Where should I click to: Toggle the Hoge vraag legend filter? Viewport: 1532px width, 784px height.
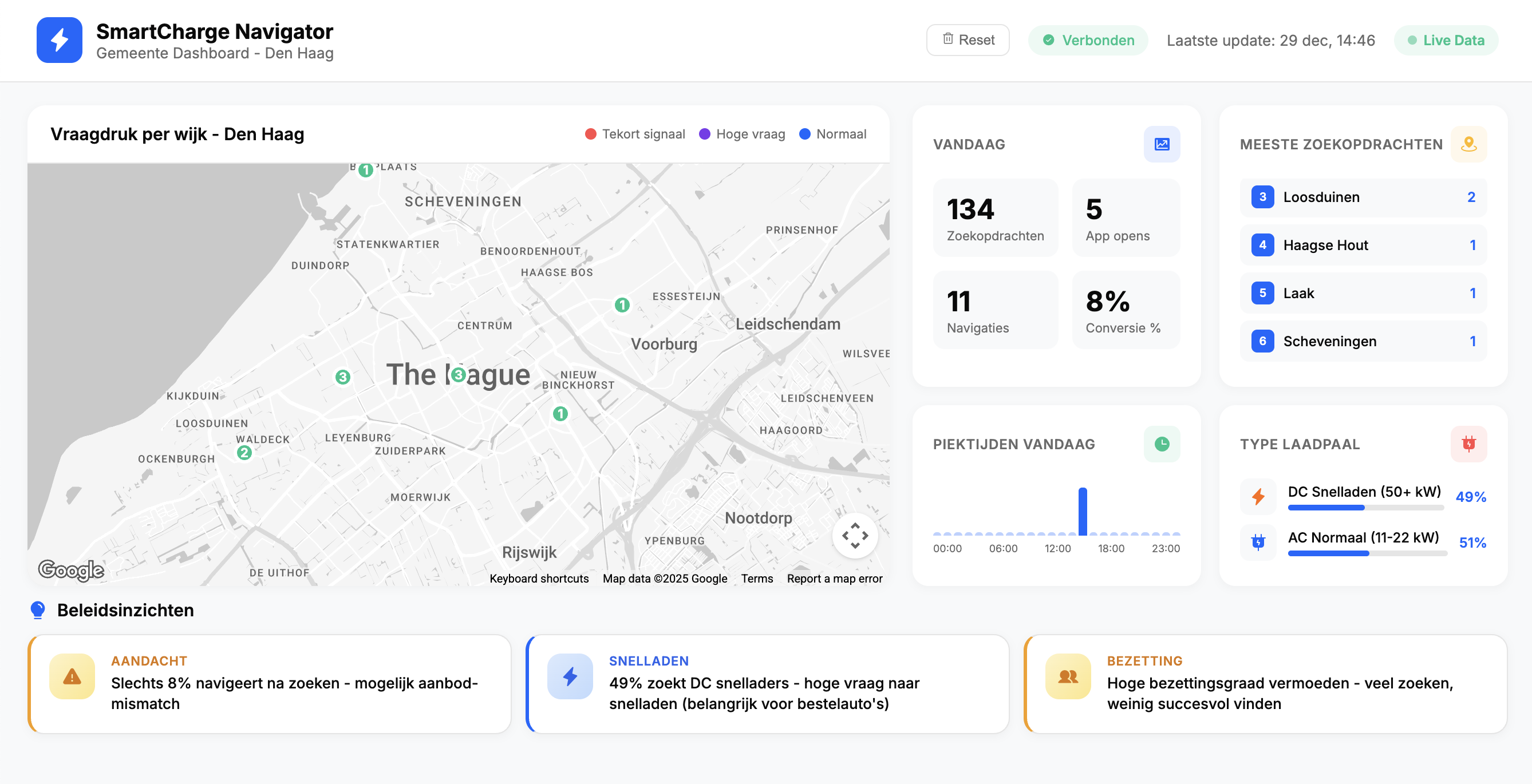[x=741, y=134]
